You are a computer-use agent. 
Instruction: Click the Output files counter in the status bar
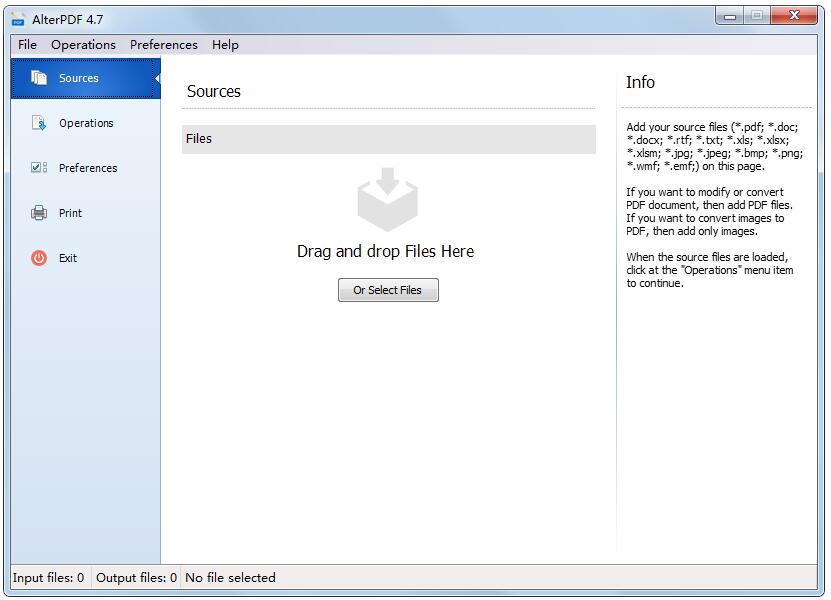[136, 577]
